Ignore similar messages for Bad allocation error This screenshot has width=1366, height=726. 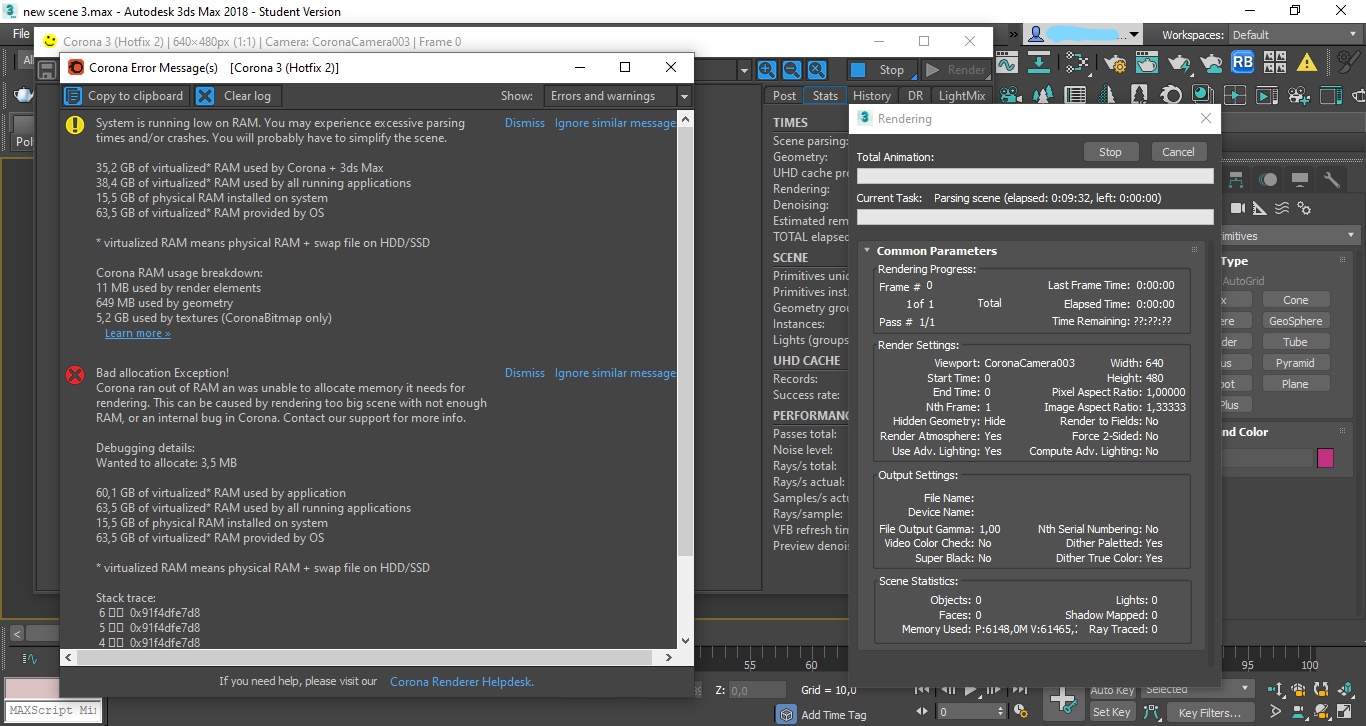[615, 373]
